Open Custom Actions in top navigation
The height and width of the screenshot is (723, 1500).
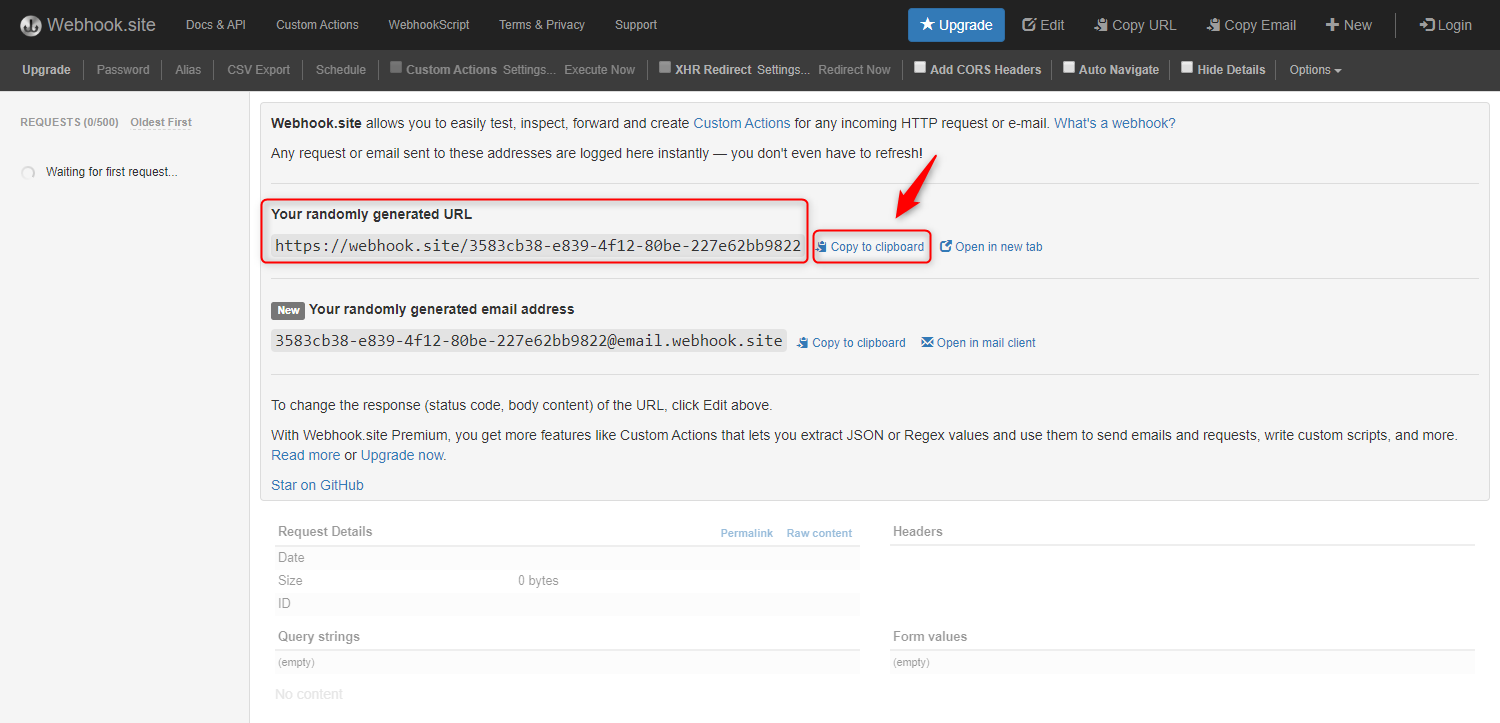click(317, 25)
